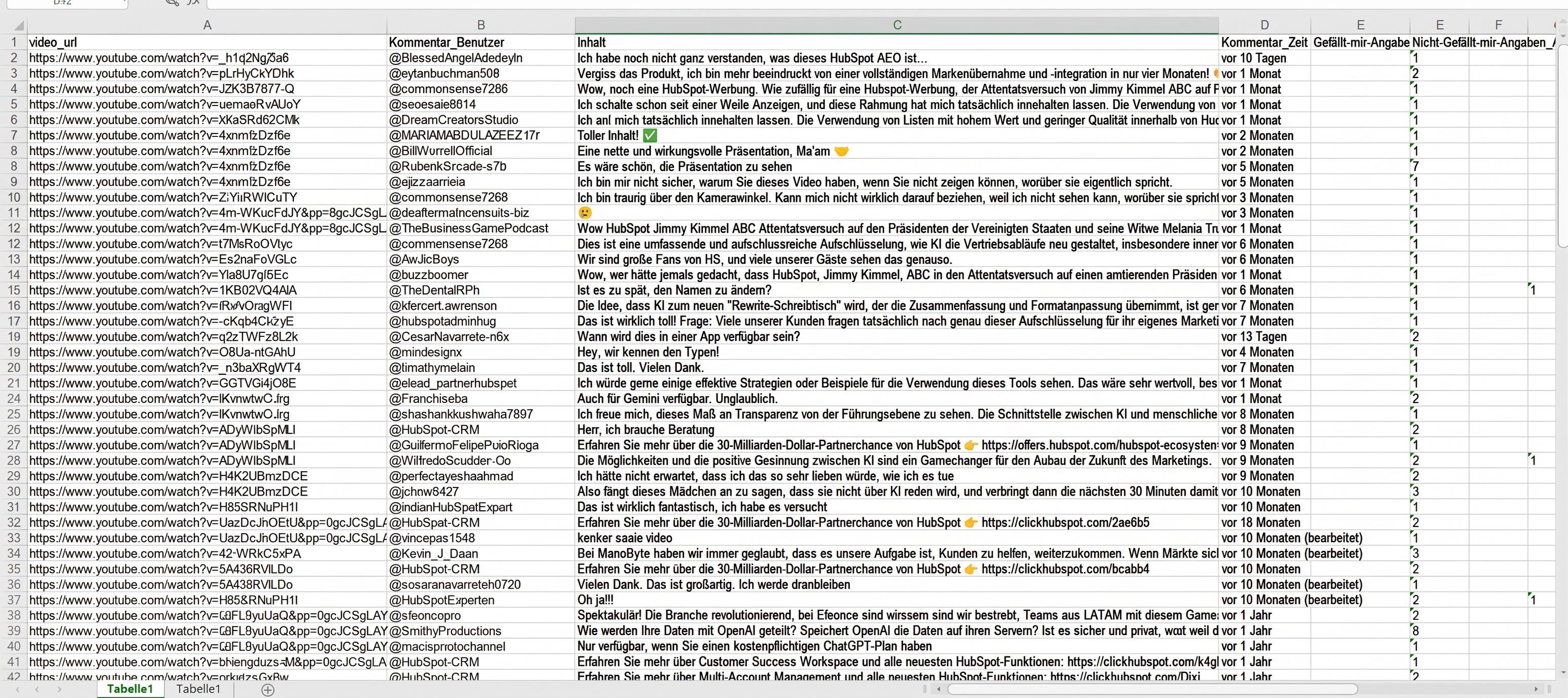The width and height of the screenshot is (1568, 698).
Task: Select cell @Kevin_J_Daan
Action: click(x=481, y=553)
